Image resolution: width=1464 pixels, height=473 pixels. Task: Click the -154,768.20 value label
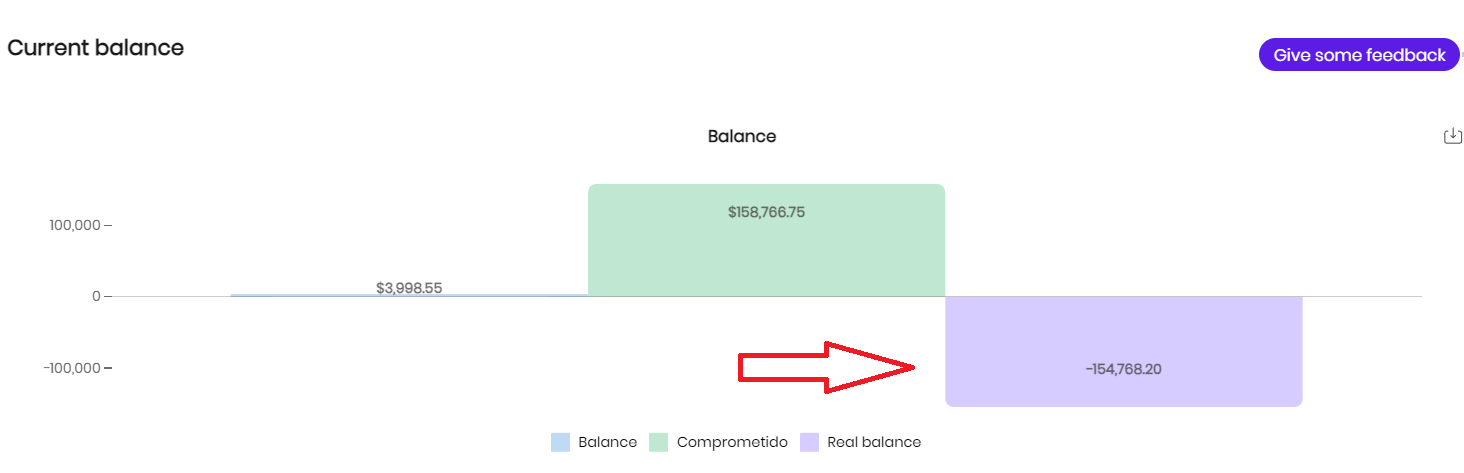point(1123,369)
